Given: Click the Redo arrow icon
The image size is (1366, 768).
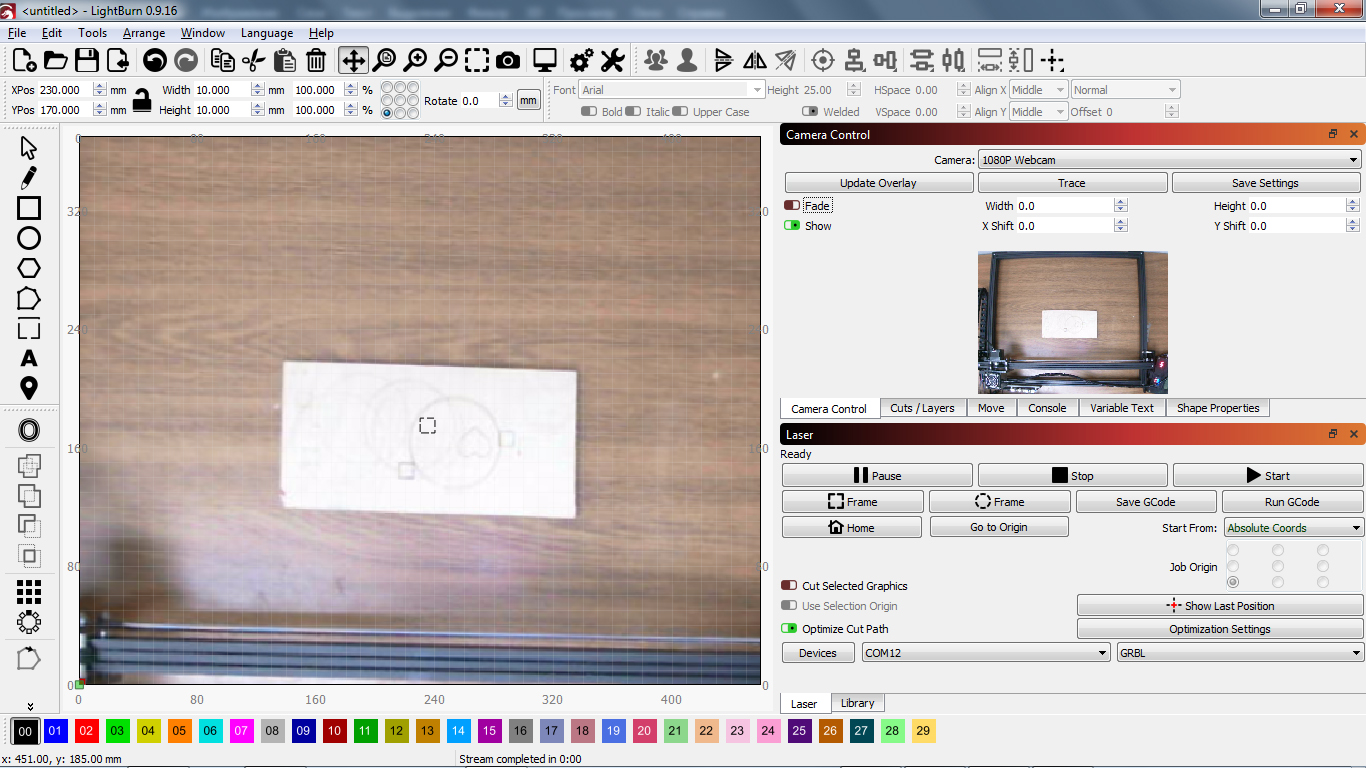Looking at the screenshot, I should point(187,61).
